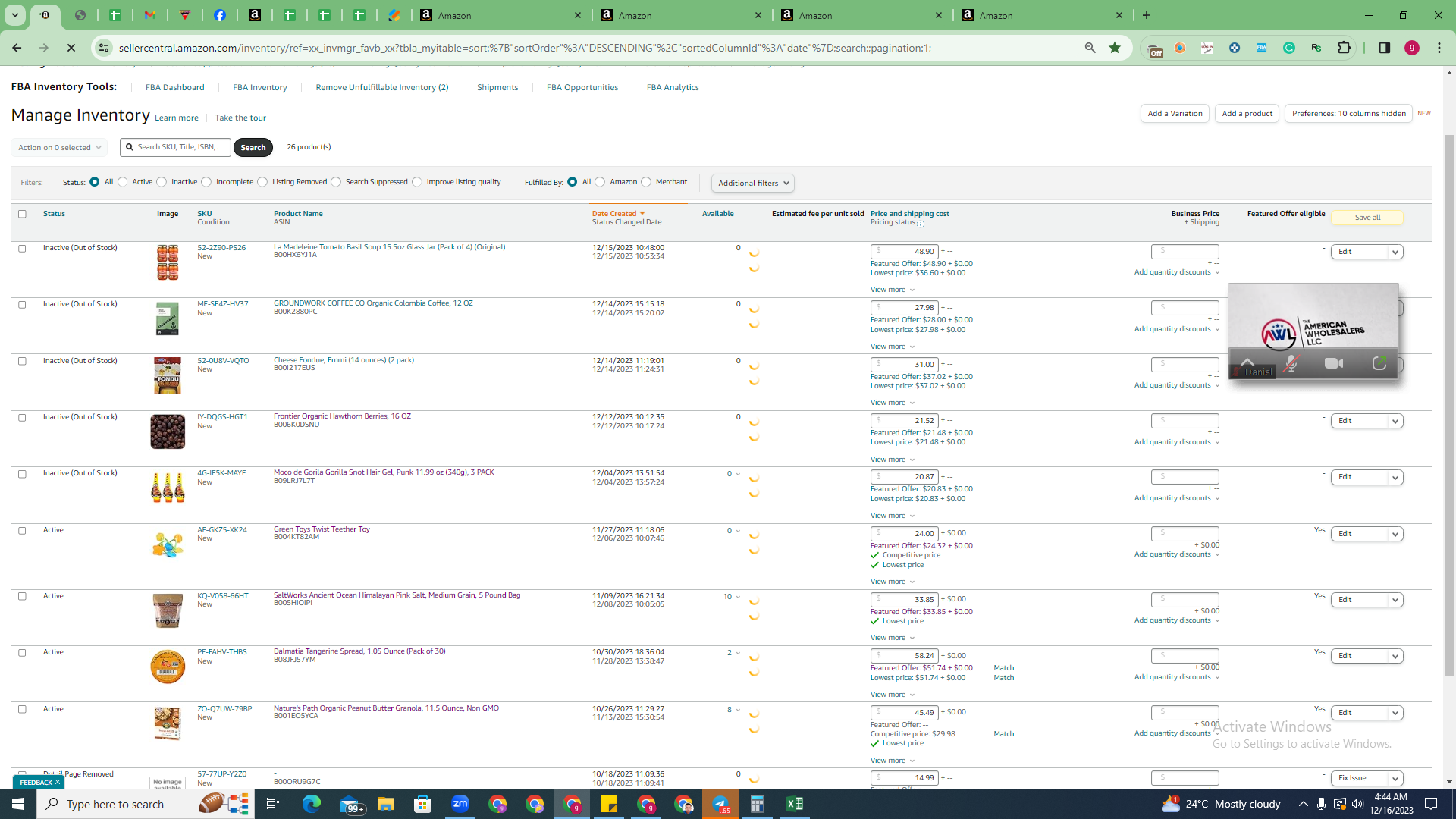This screenshot has height=819, width=1456.
Task: Open Excel from the taskbar
Action: (x=795, y=804)
